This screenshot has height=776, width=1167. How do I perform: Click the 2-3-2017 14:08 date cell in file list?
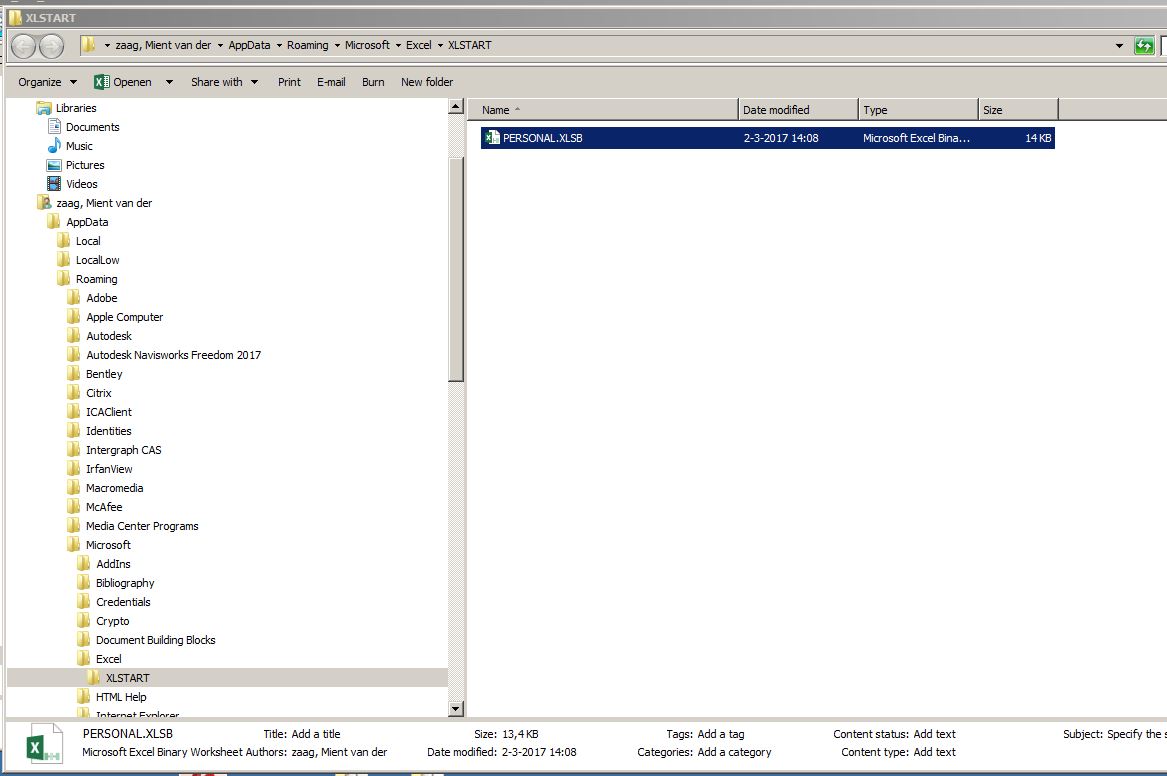(x=781, y=138)
